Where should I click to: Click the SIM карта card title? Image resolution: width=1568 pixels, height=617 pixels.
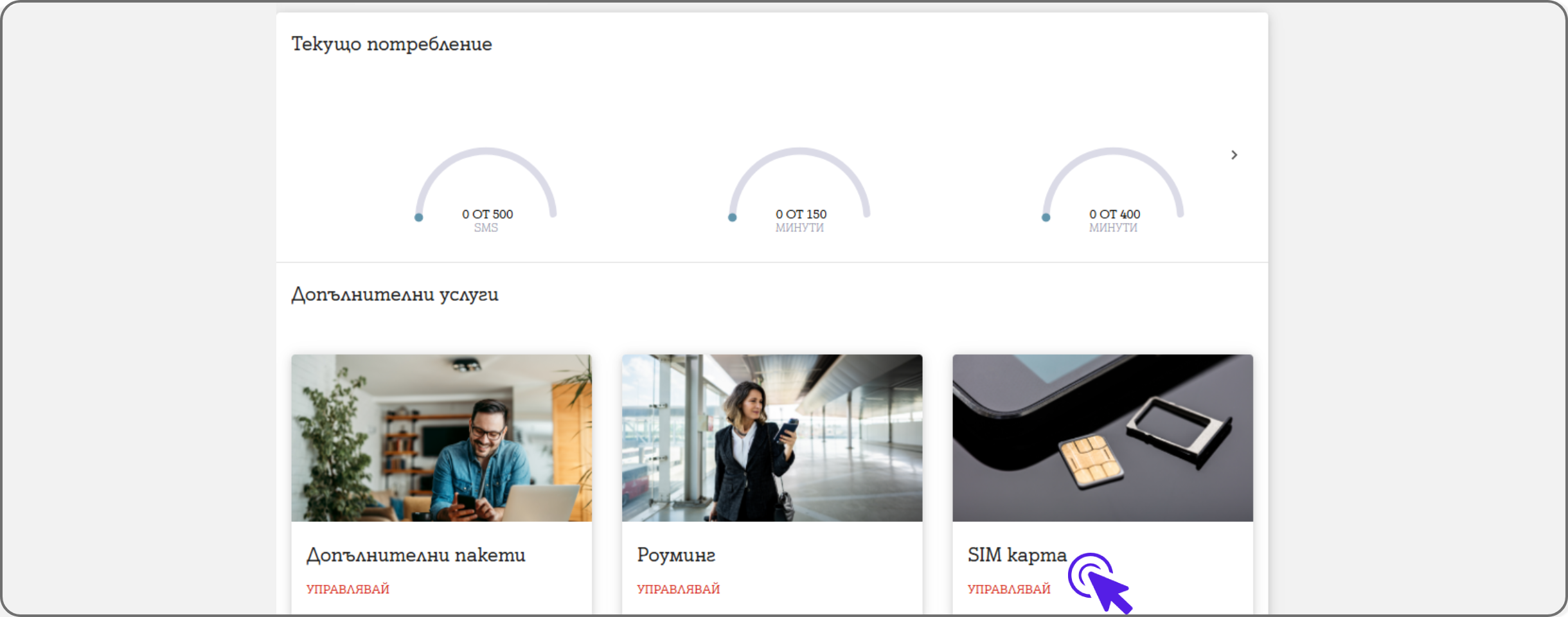pos(1017,555)
